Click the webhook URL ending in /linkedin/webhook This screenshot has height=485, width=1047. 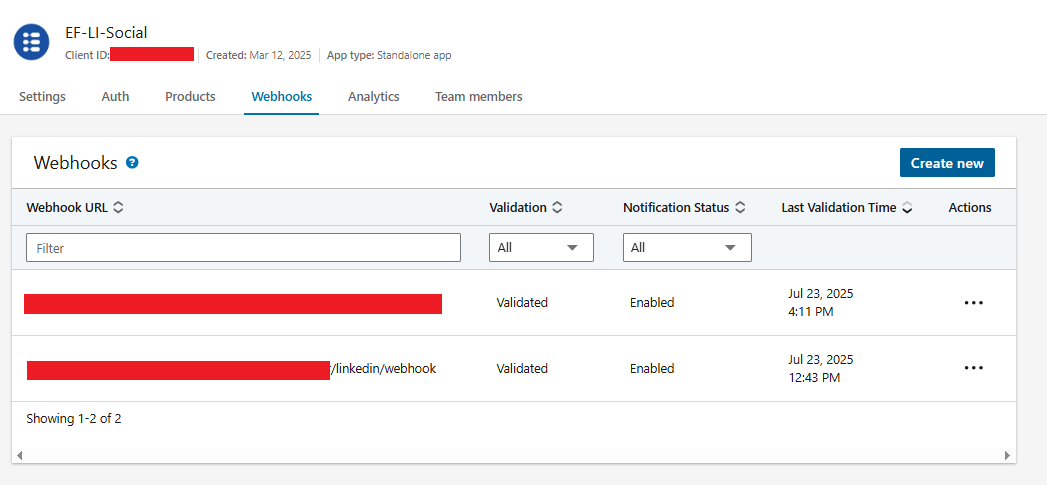pyautogui.click(x=384, y=369)
